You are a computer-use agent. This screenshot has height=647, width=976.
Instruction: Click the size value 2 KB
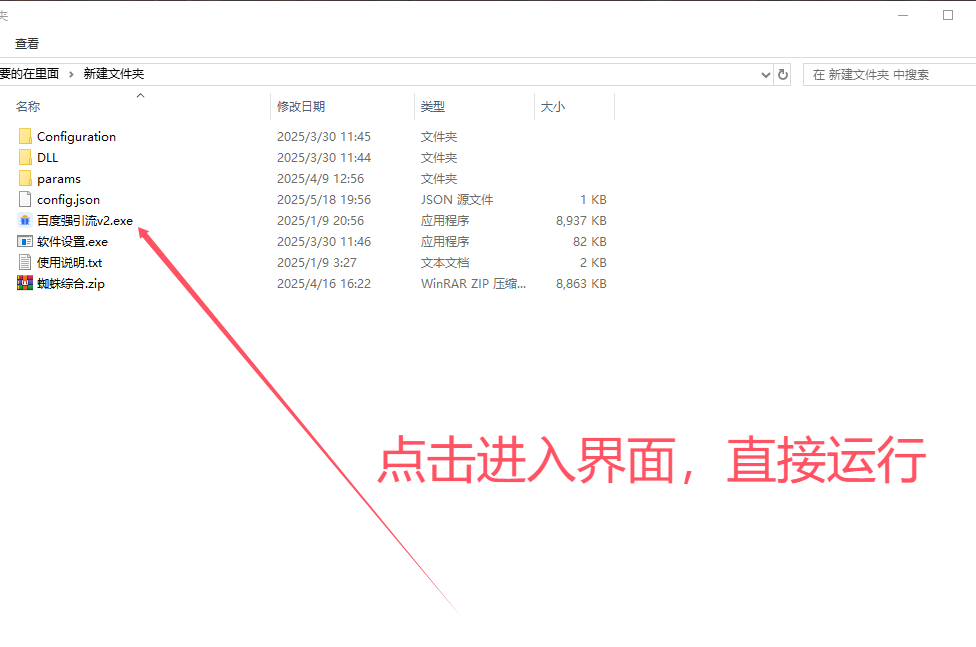coord(593,263)
